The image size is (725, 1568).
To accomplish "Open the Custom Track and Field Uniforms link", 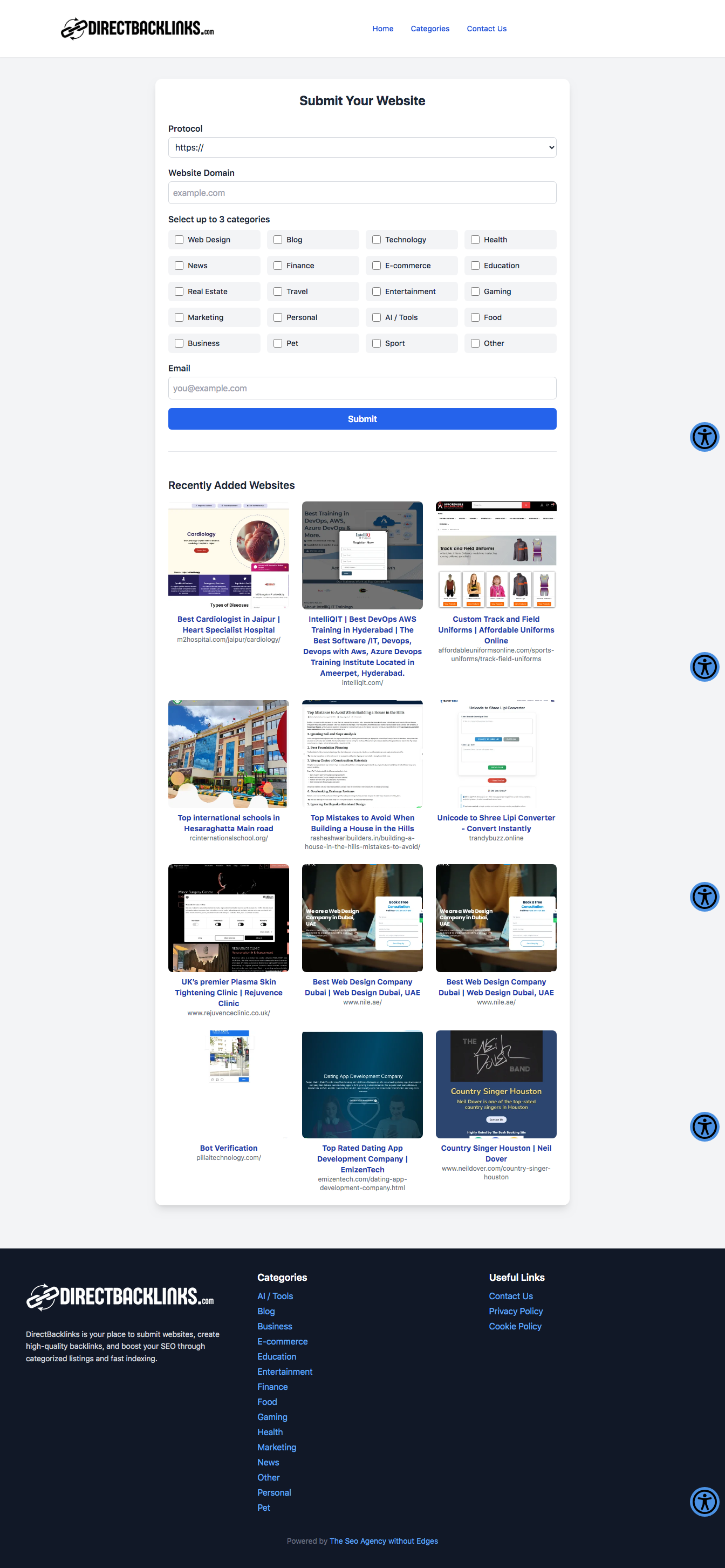I will [496, 629].
